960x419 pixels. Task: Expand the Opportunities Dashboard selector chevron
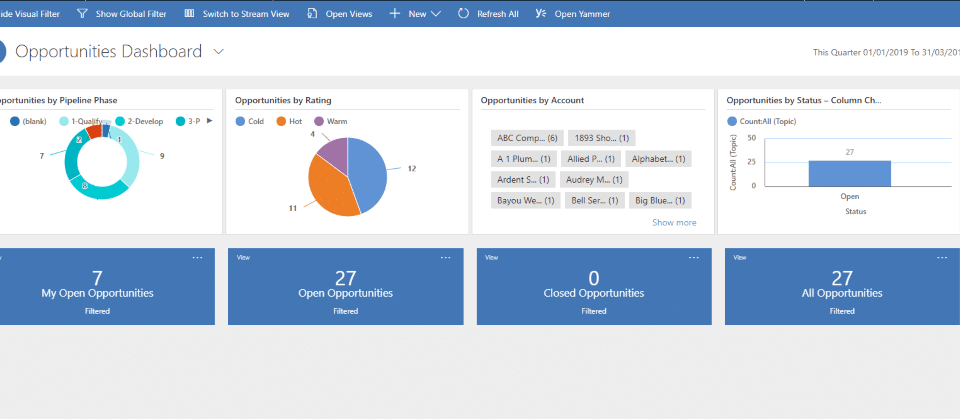pyautogui.click(x=219, y=51)
